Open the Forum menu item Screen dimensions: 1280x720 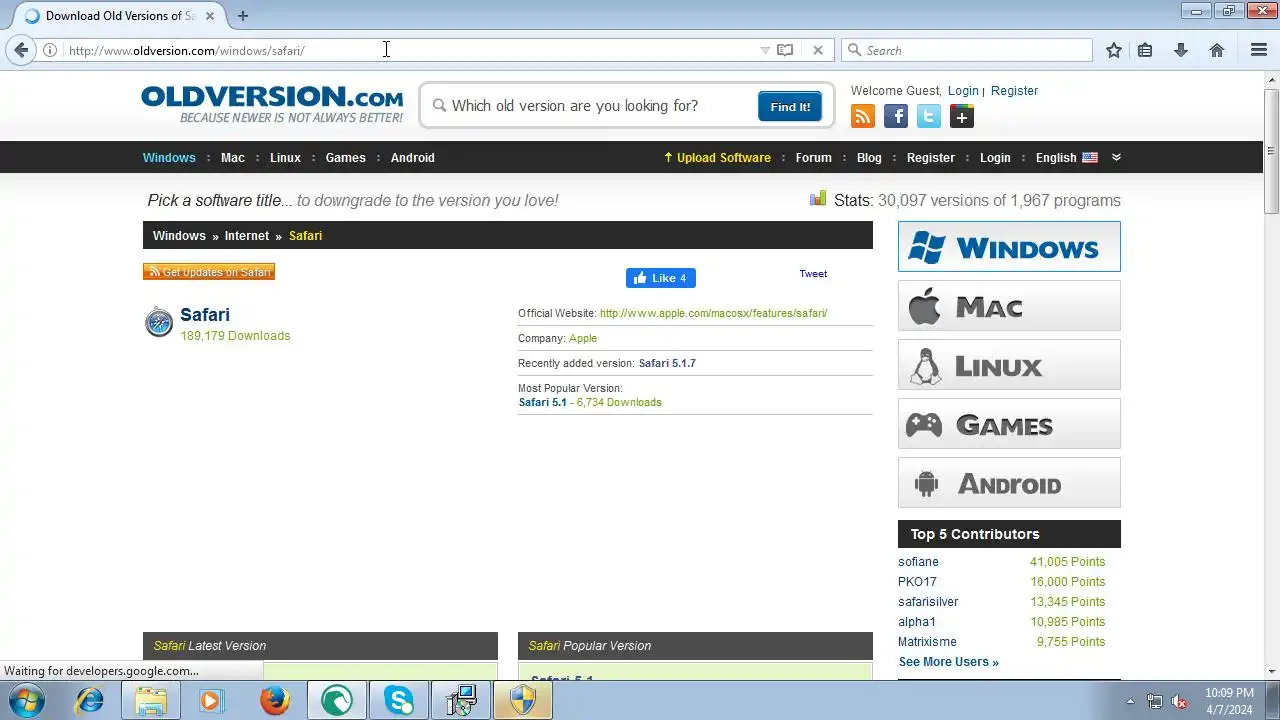click(x=813, y=157)
